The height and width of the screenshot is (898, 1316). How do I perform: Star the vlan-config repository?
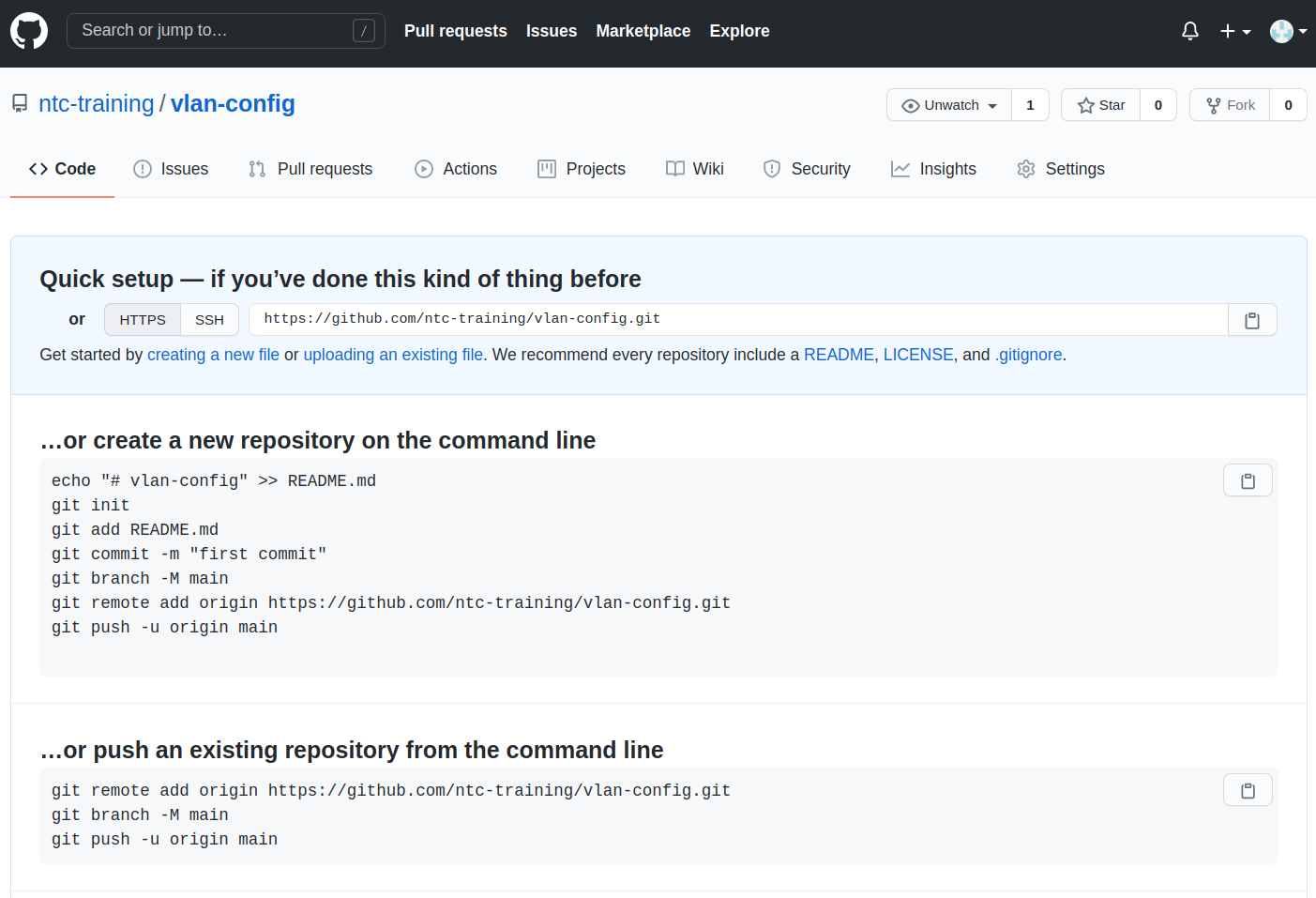pyautogui.click(x=1101, y=105)
